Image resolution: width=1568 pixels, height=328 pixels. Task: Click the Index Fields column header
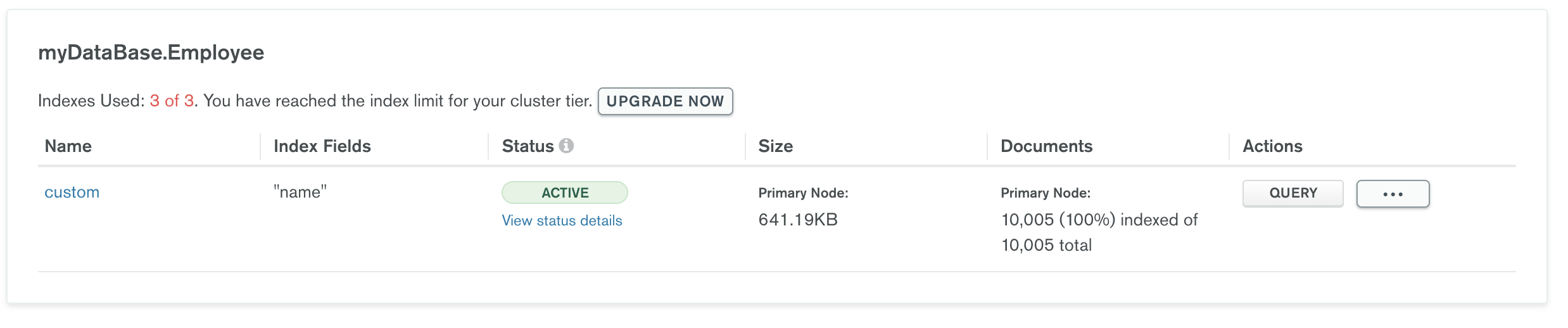(322, 146)
